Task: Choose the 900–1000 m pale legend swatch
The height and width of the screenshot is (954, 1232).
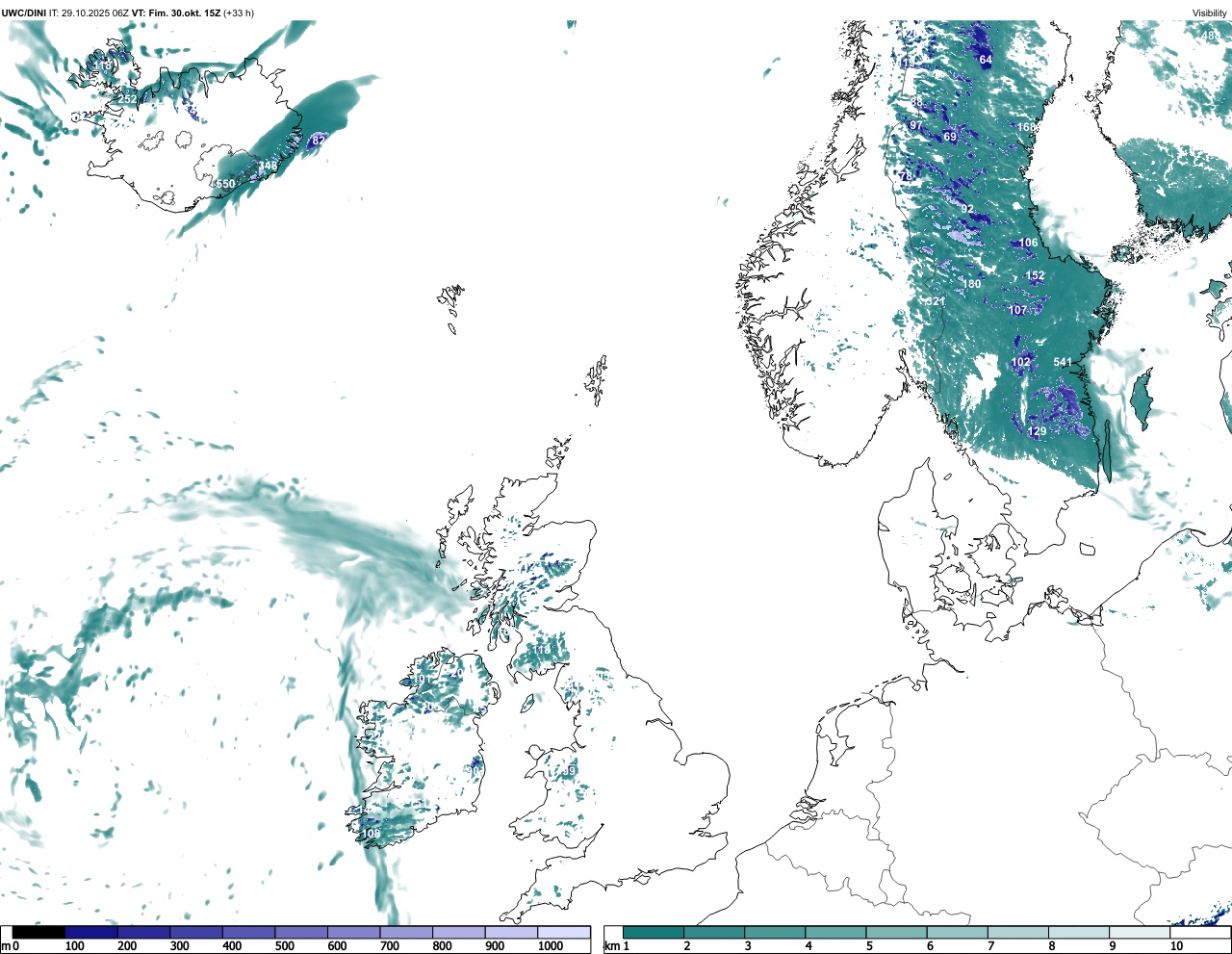Action: 511,932
